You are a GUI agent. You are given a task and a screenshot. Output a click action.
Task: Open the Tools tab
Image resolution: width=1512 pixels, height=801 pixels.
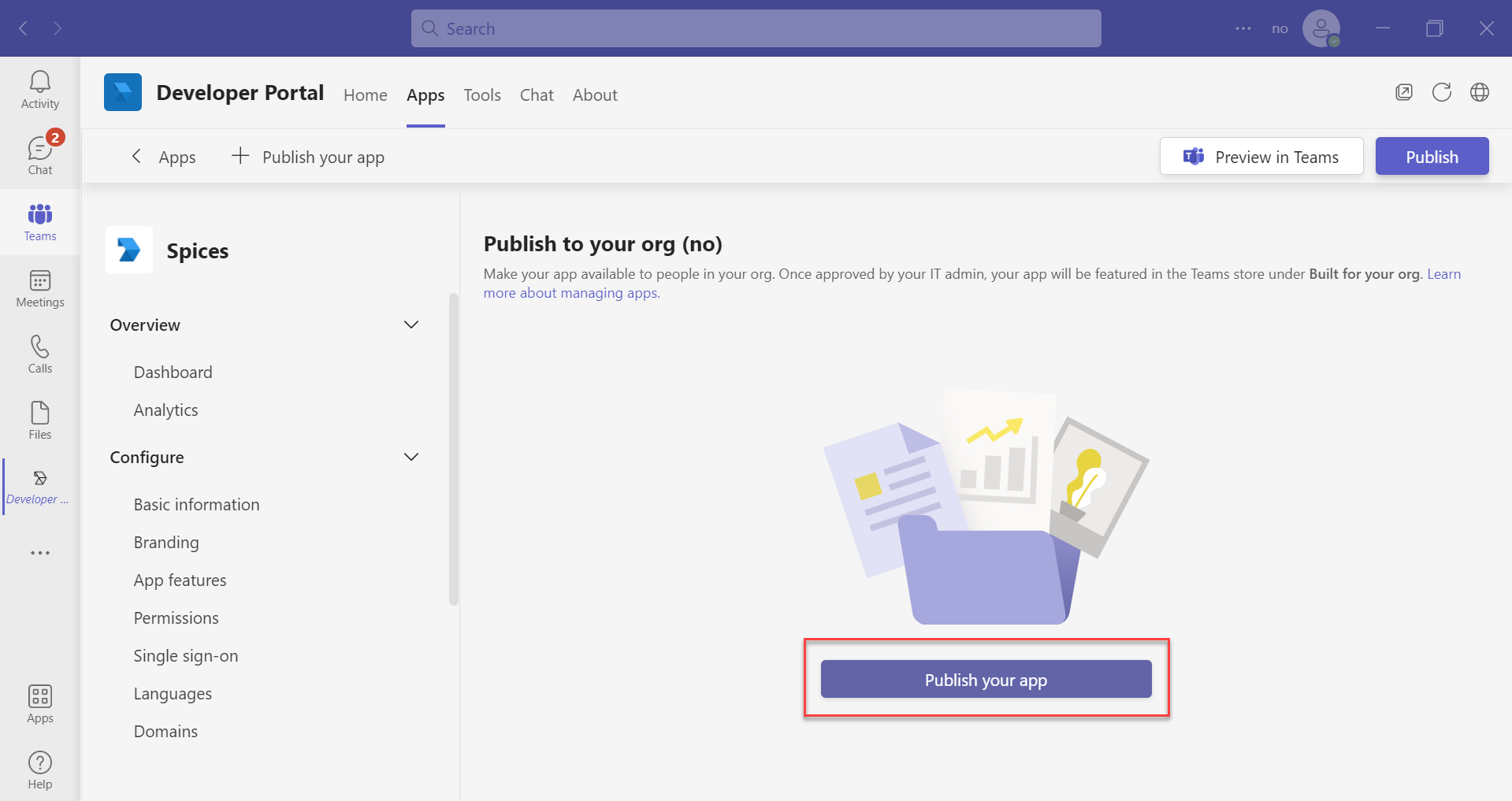point(482,95)
